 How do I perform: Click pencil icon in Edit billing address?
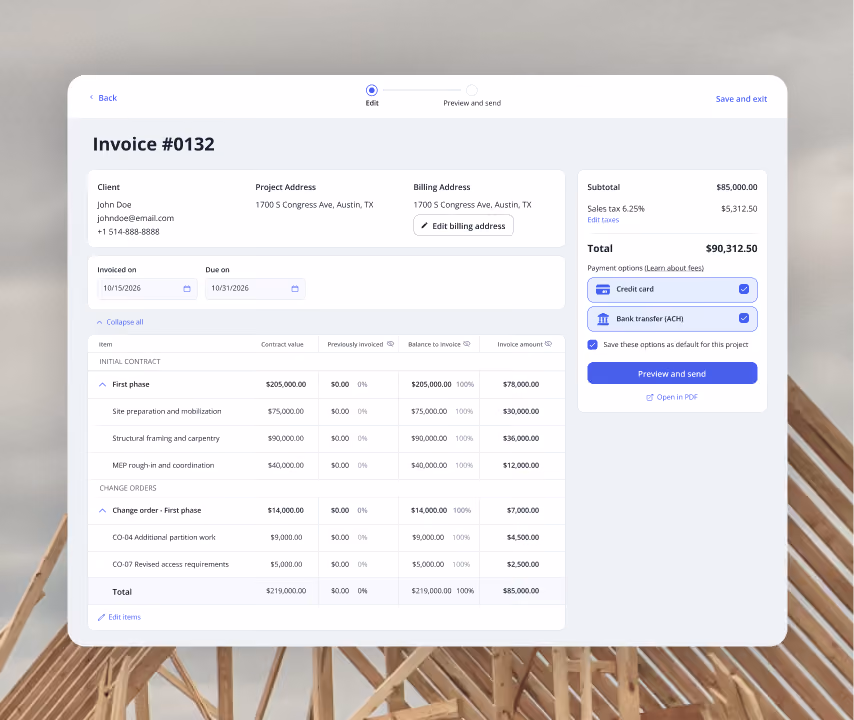(424, 225)
